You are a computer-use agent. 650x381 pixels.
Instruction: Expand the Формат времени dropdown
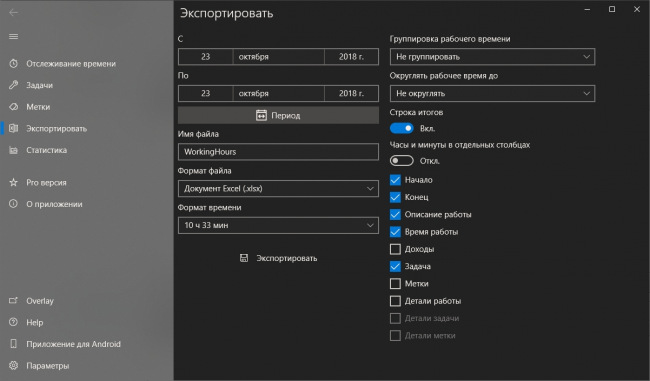pos(278,225)
